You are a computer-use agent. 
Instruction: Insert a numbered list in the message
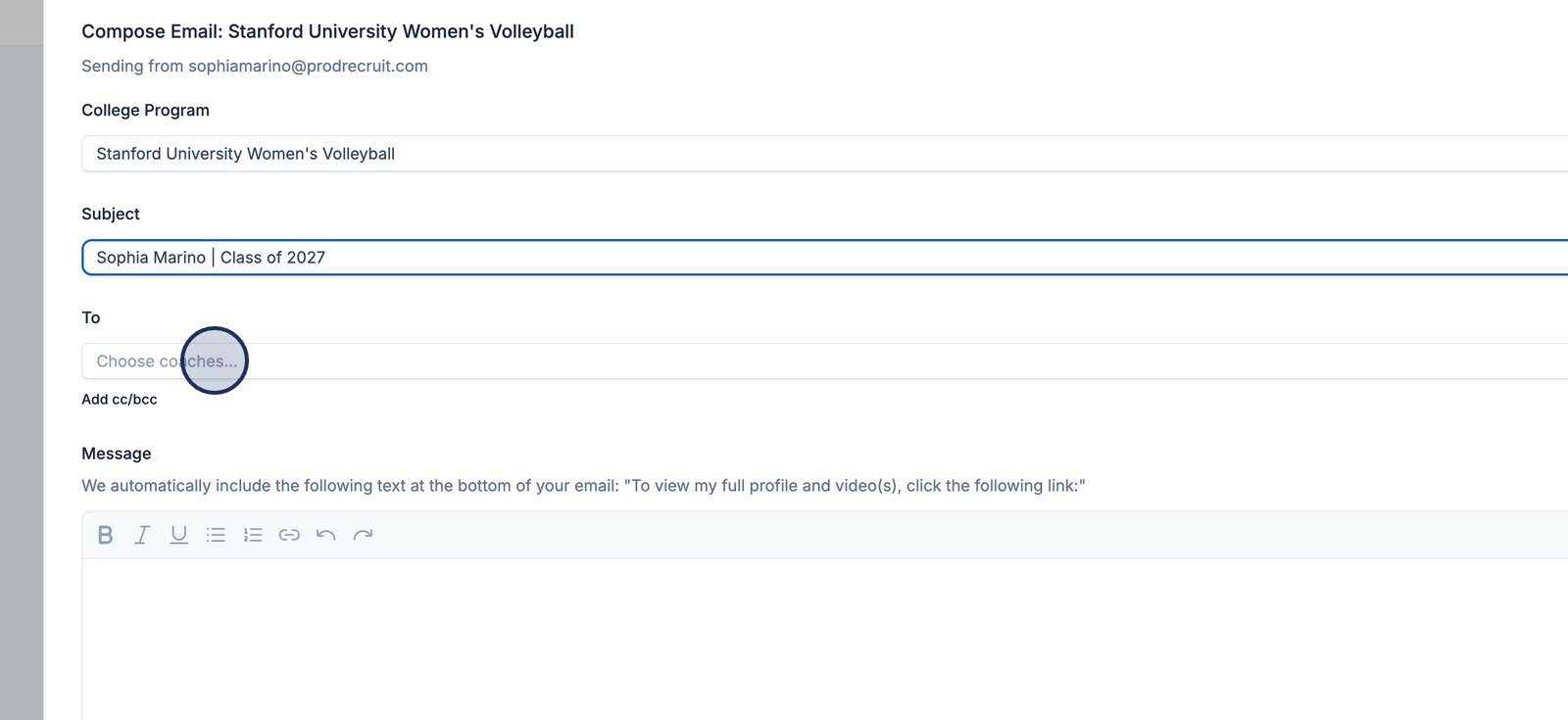click(253, 535)
